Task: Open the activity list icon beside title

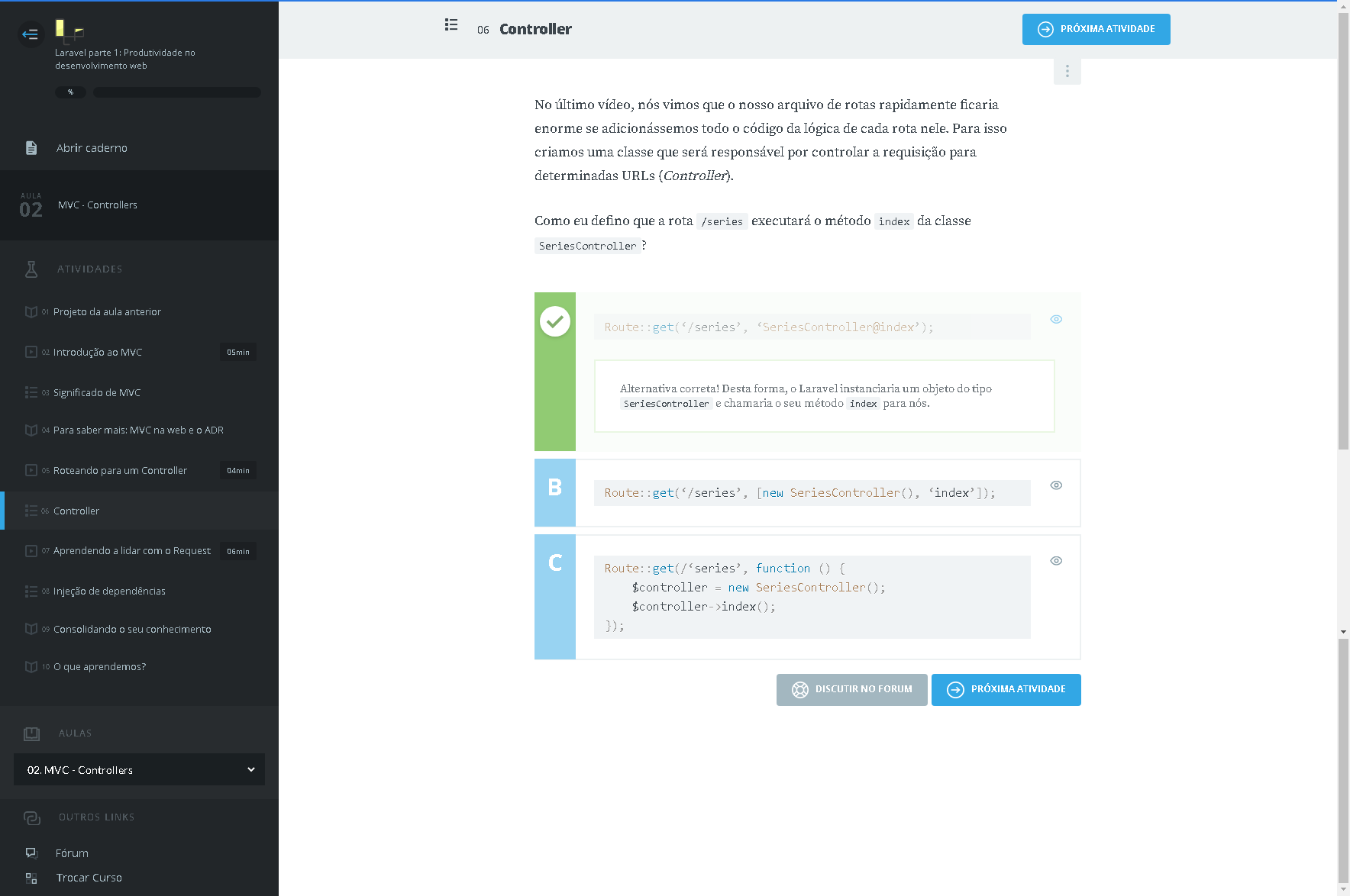Action: [x=451, y=25]
